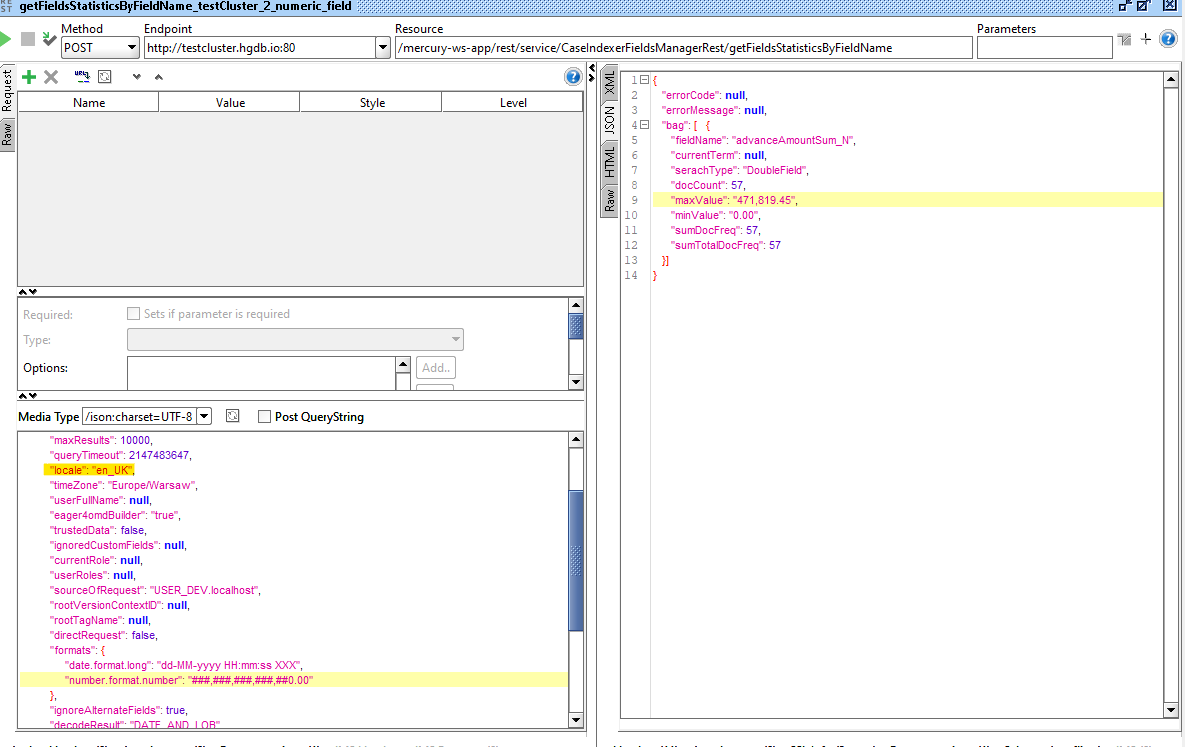Click the Media Type text field
Image resolution: width=1185 pixels, height=747 pixels.
tap(140, 417)
